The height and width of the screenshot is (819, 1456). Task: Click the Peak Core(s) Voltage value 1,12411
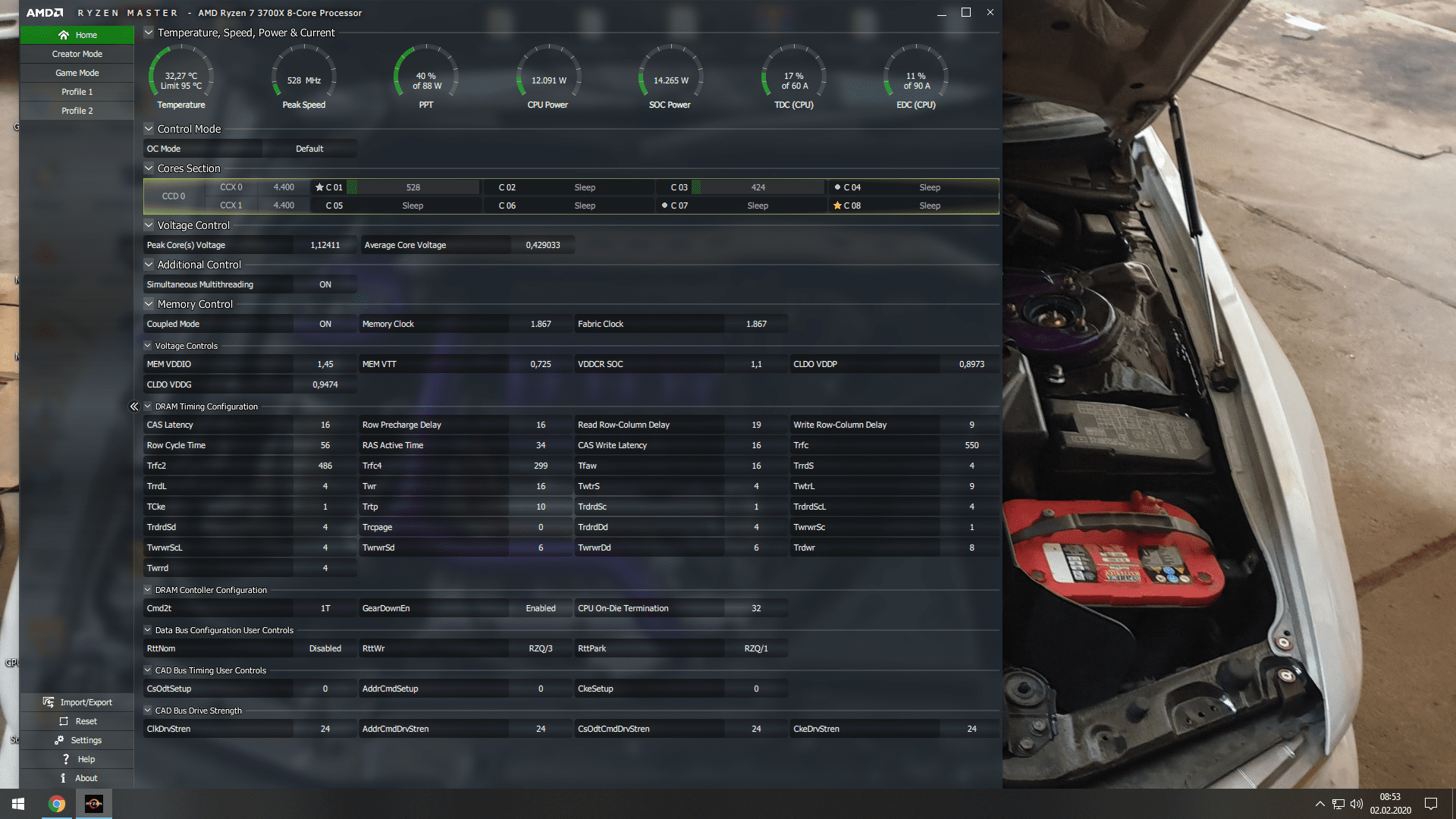(x=325, y=245)
